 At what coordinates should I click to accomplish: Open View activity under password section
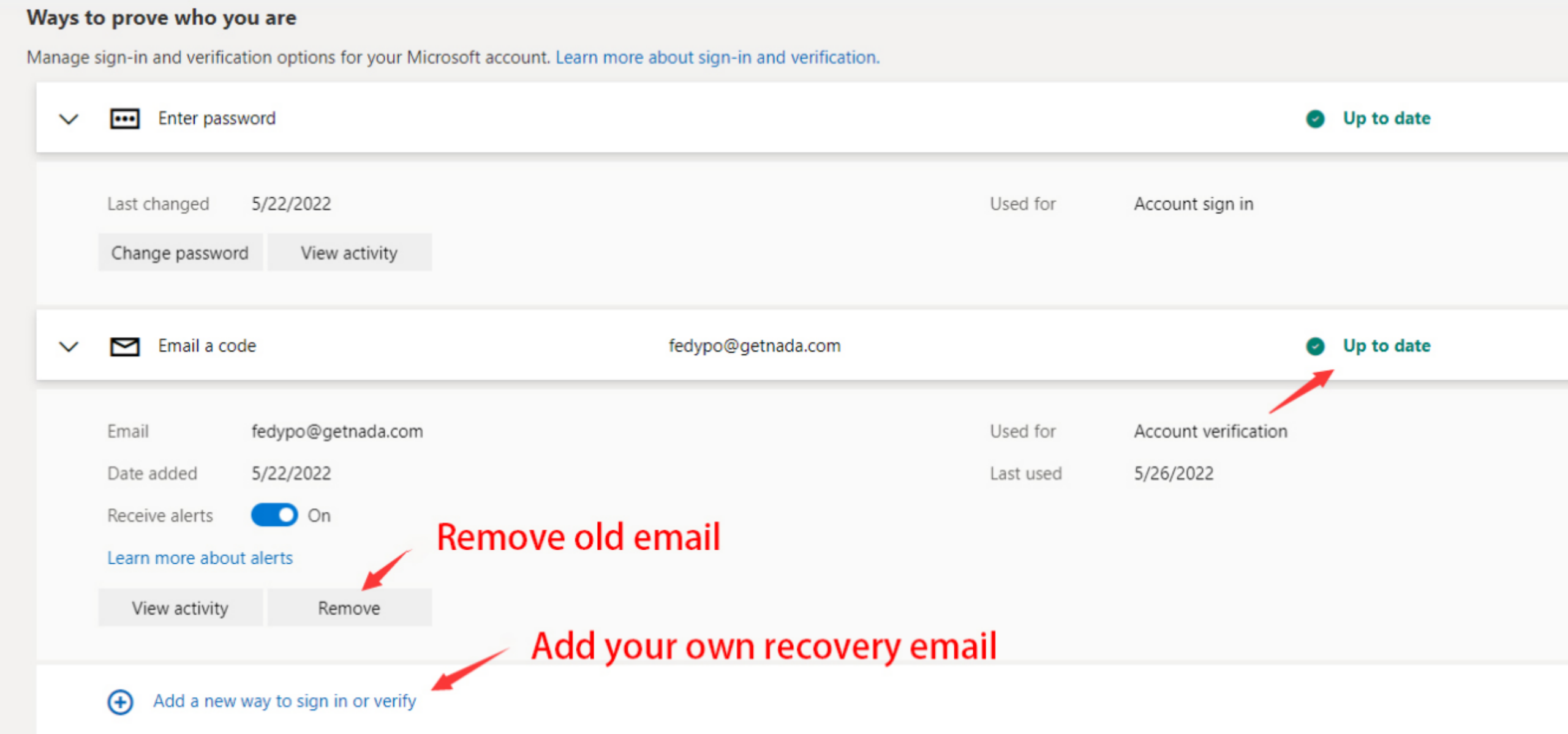[x=349, y=253]
